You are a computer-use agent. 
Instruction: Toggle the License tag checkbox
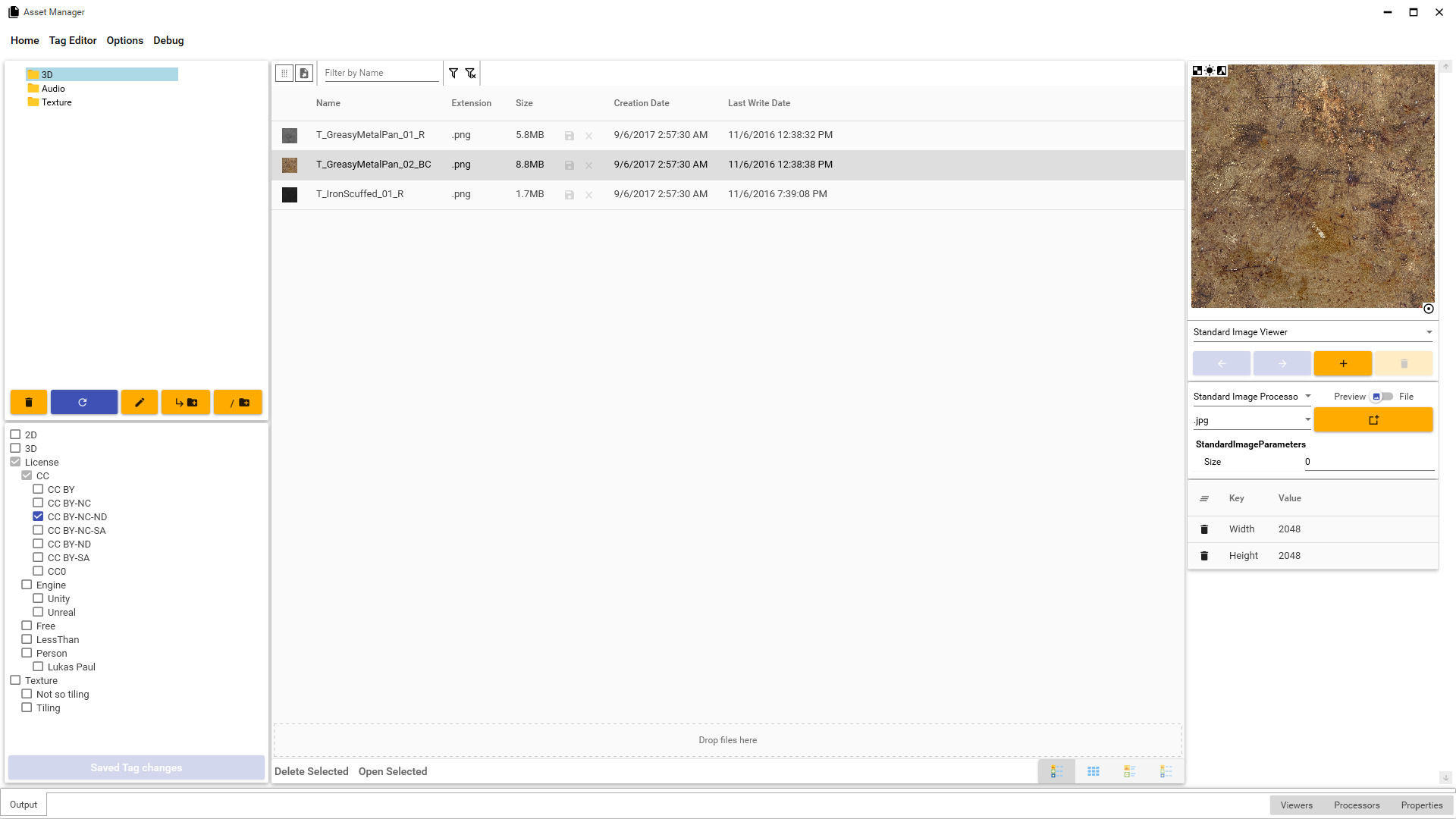coord(15,462)
